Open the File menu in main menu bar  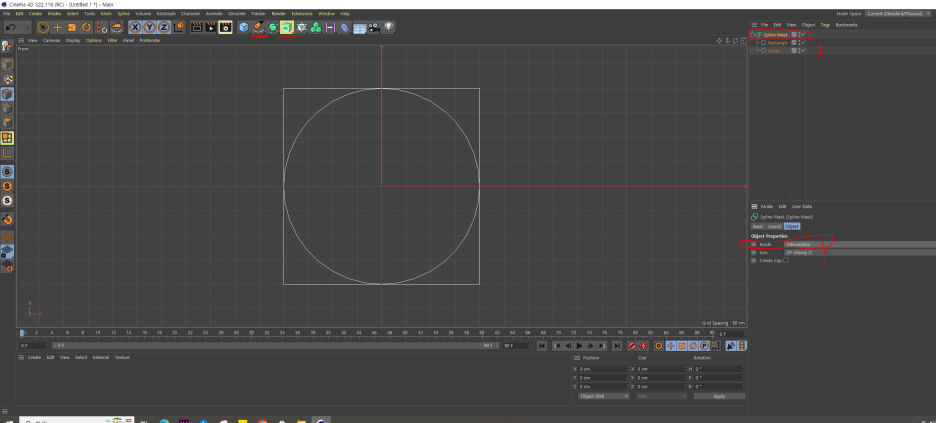coord(6,13)
